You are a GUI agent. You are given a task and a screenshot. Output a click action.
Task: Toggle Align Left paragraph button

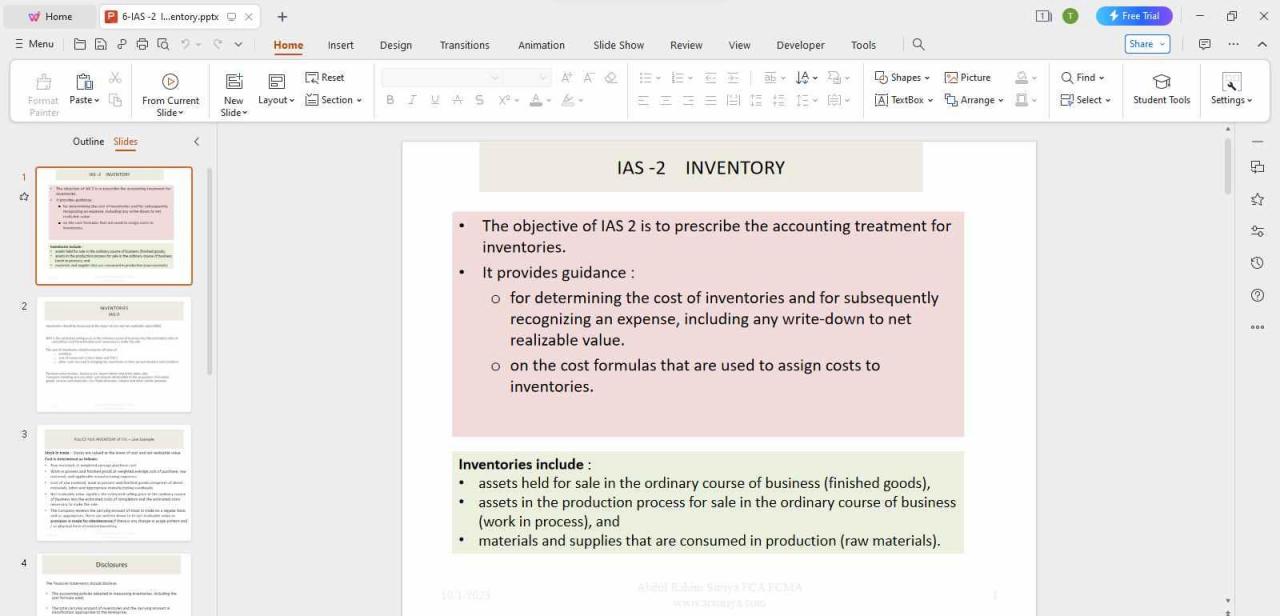(x=643, y=100)
